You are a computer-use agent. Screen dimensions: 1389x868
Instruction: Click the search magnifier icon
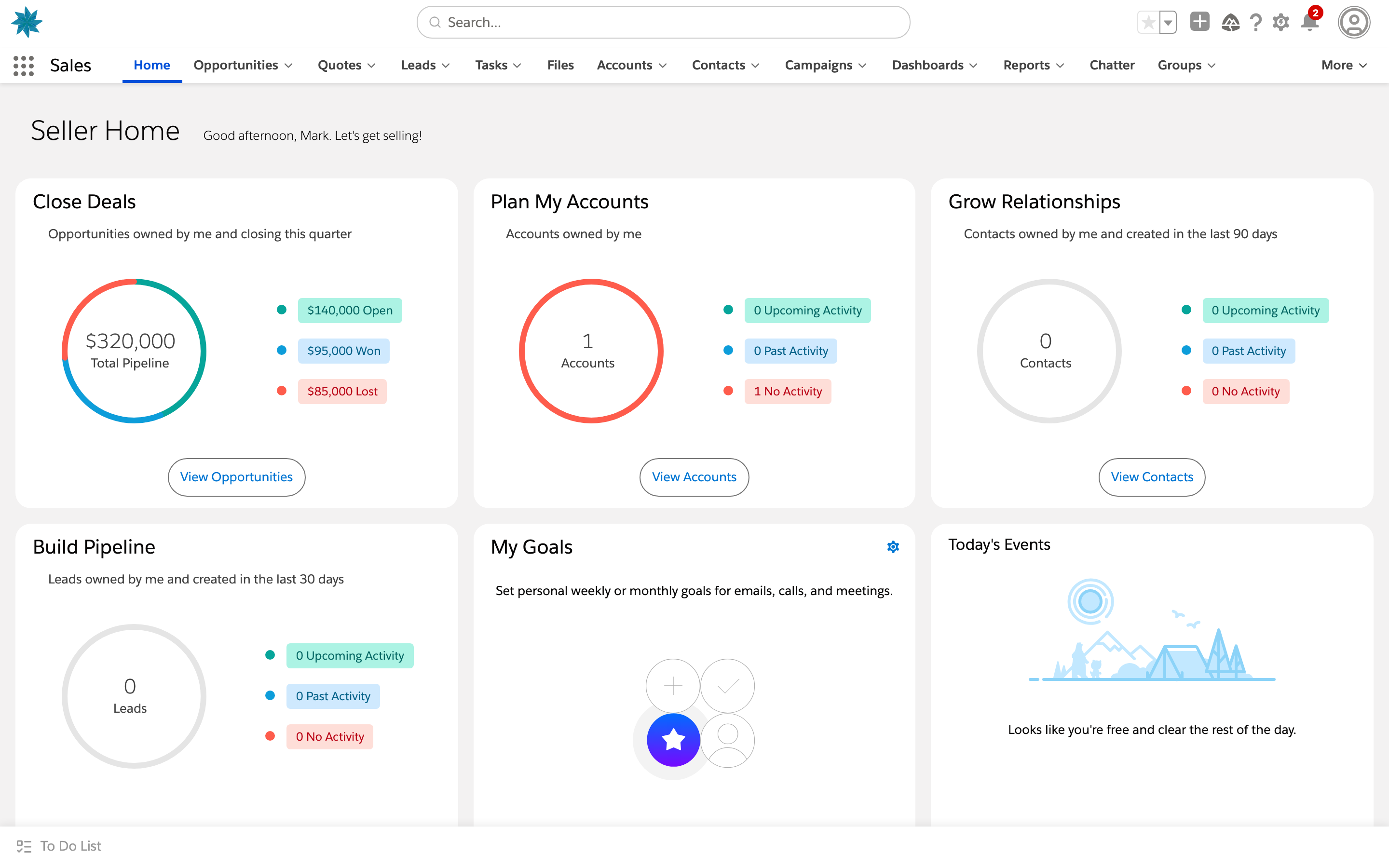pos(435,22)
